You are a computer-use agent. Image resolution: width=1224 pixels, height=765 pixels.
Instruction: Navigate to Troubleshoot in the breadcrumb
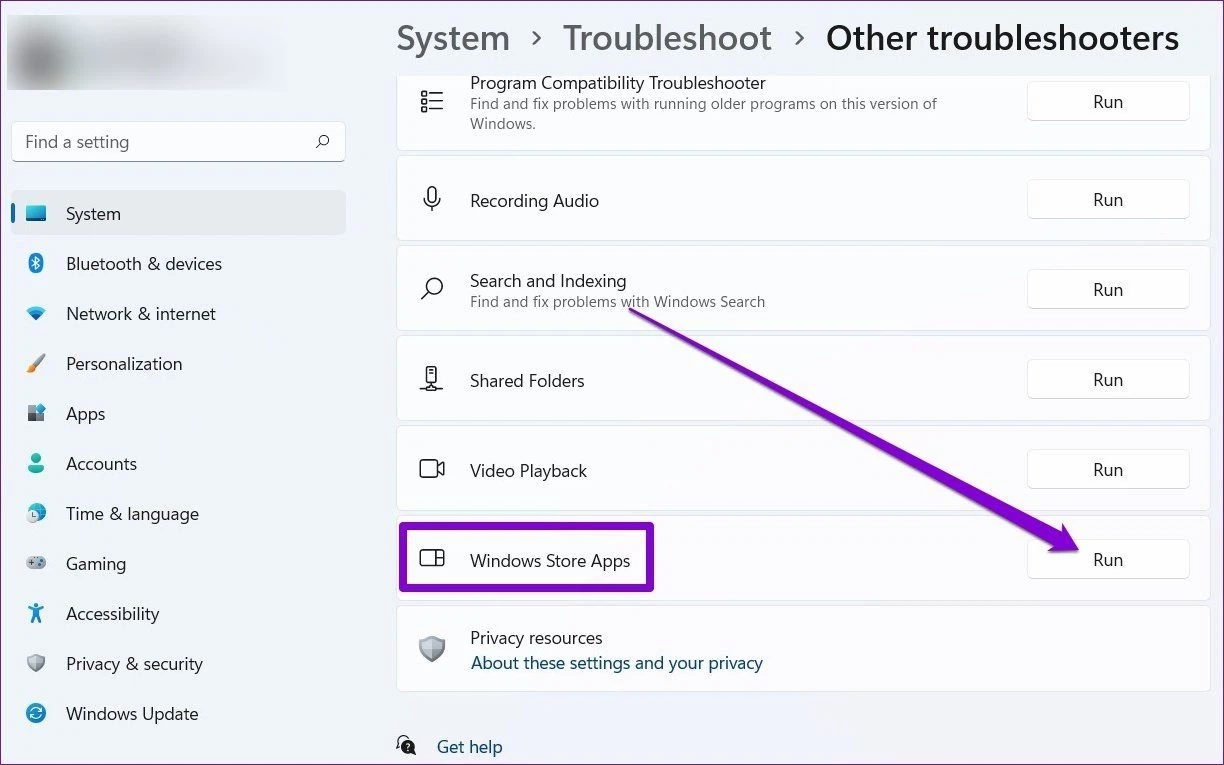click(x=667, y=39)
